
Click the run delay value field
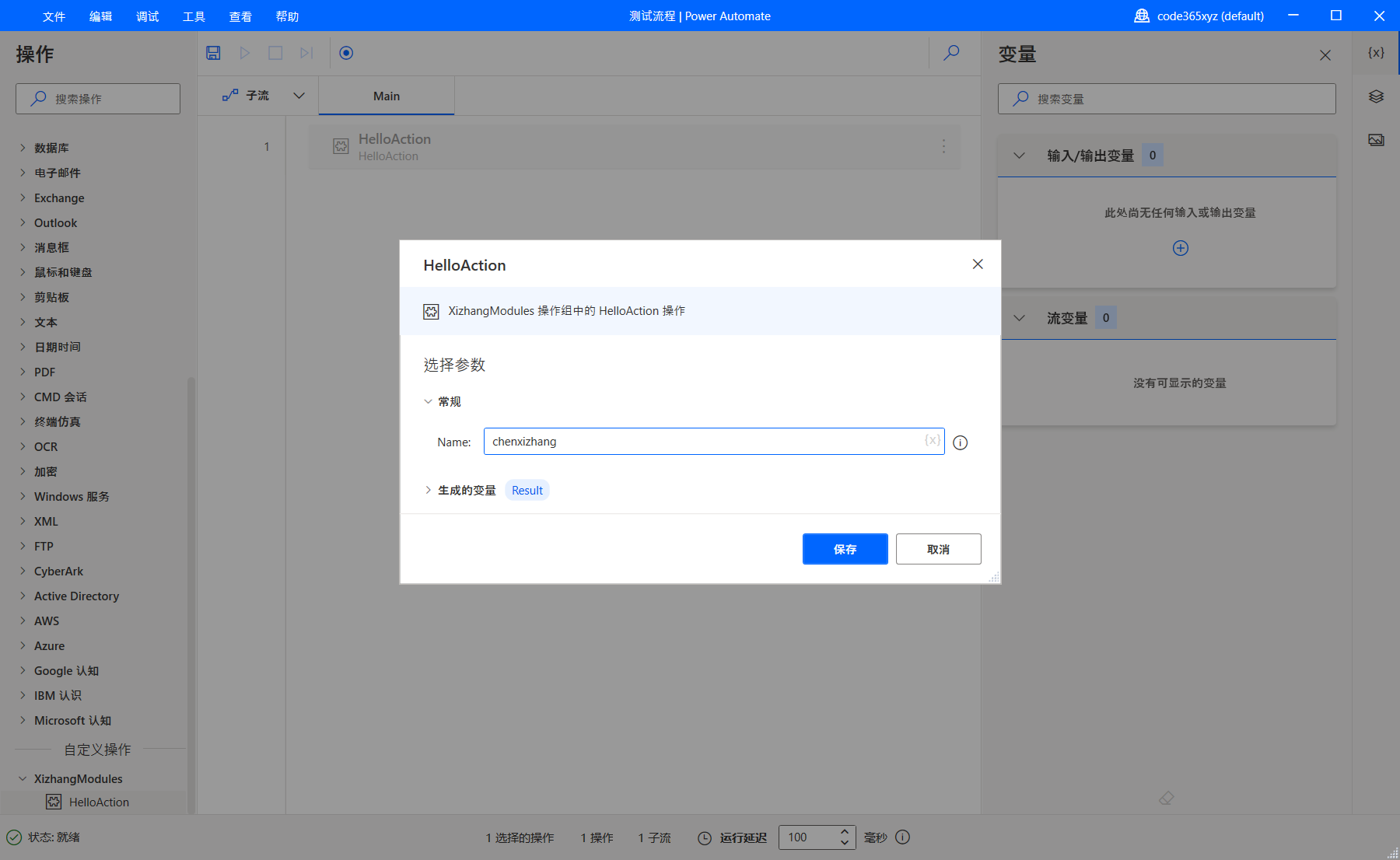click(x=808, y=837)
